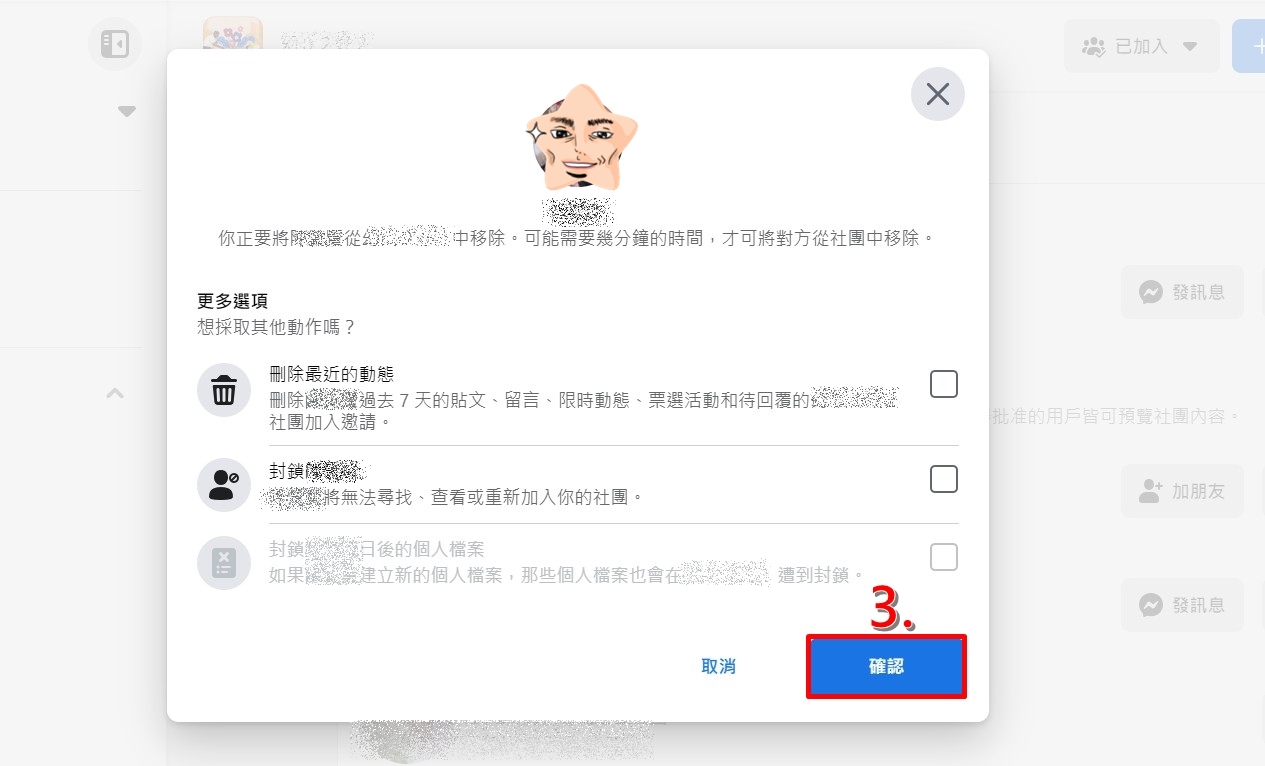The image size is (1265, 766).
Task: Enable the 刪除最近的動態 checkbox
Action: point(944,384)
